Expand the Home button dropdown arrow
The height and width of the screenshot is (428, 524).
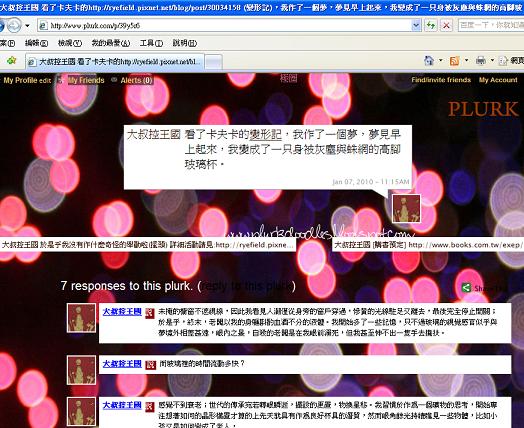pos(440,60)
